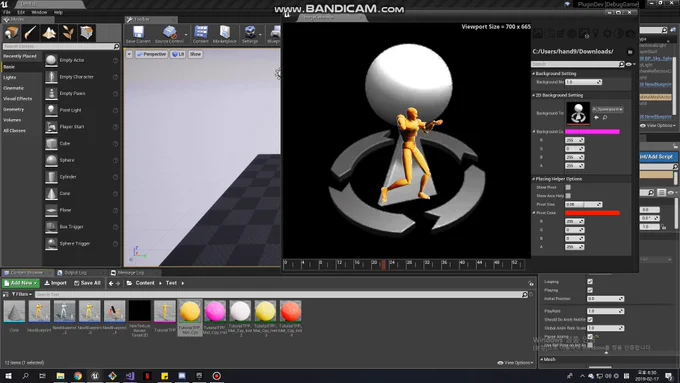Open the Filters dropdown in Content Browser
Screen dimensions: 680x383
coord(21,295)
